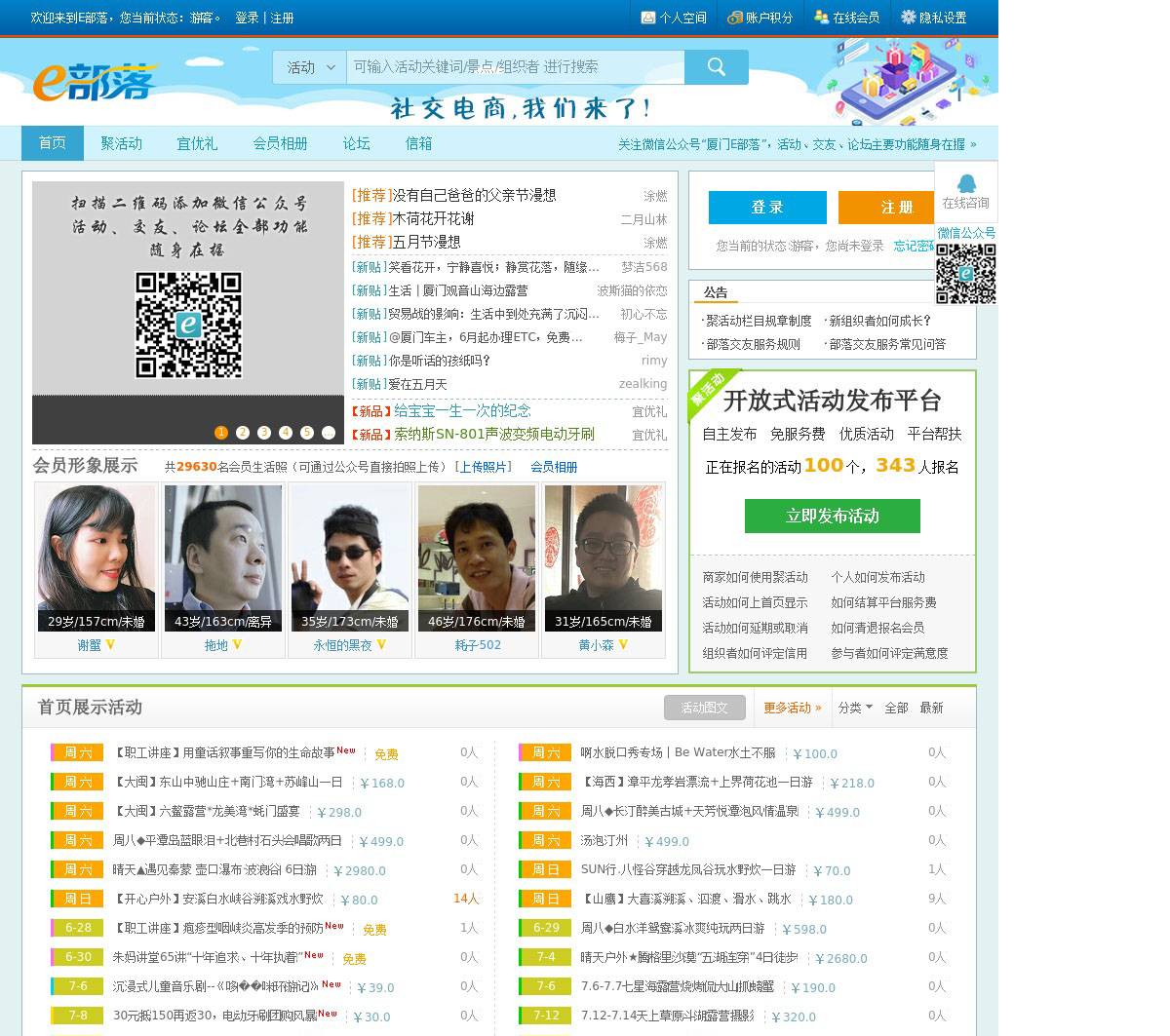Click the 微信公众号 QR code on right
Image resolution: width=1170 pixels, height=1036 pixels.
pos(965,273)
